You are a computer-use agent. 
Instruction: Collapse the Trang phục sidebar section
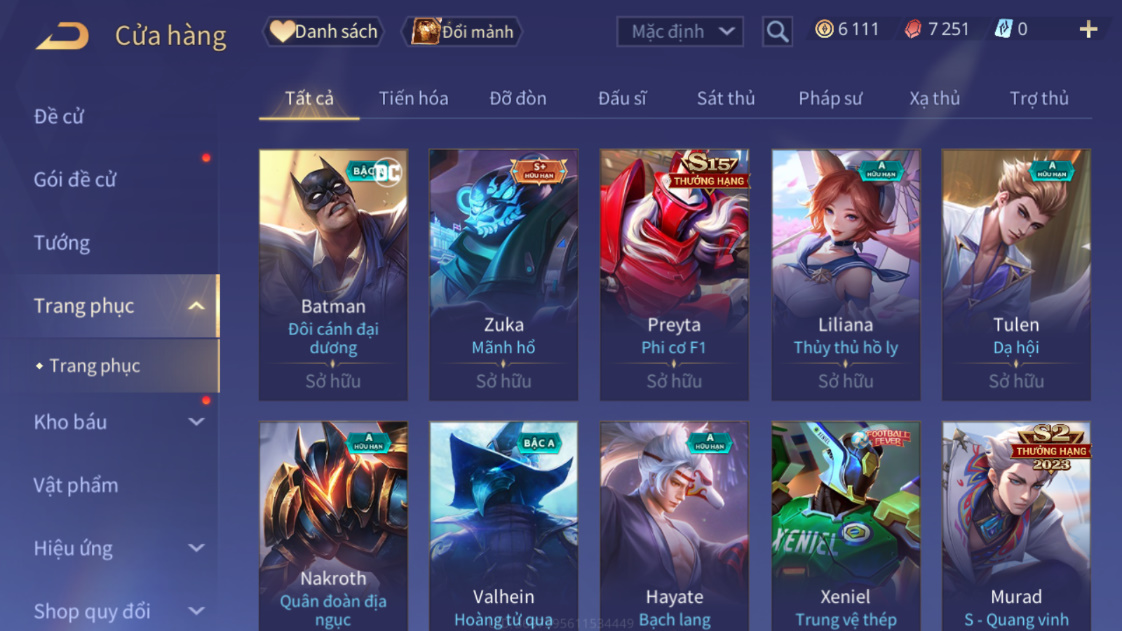(196, 306)
